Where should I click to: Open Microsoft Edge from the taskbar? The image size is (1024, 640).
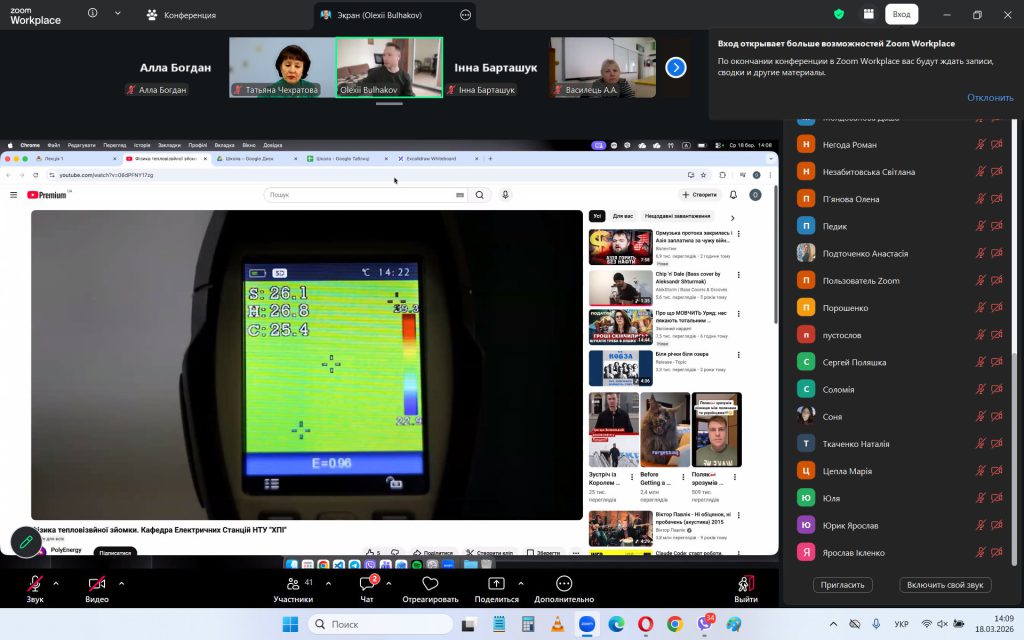pos(616,624)
